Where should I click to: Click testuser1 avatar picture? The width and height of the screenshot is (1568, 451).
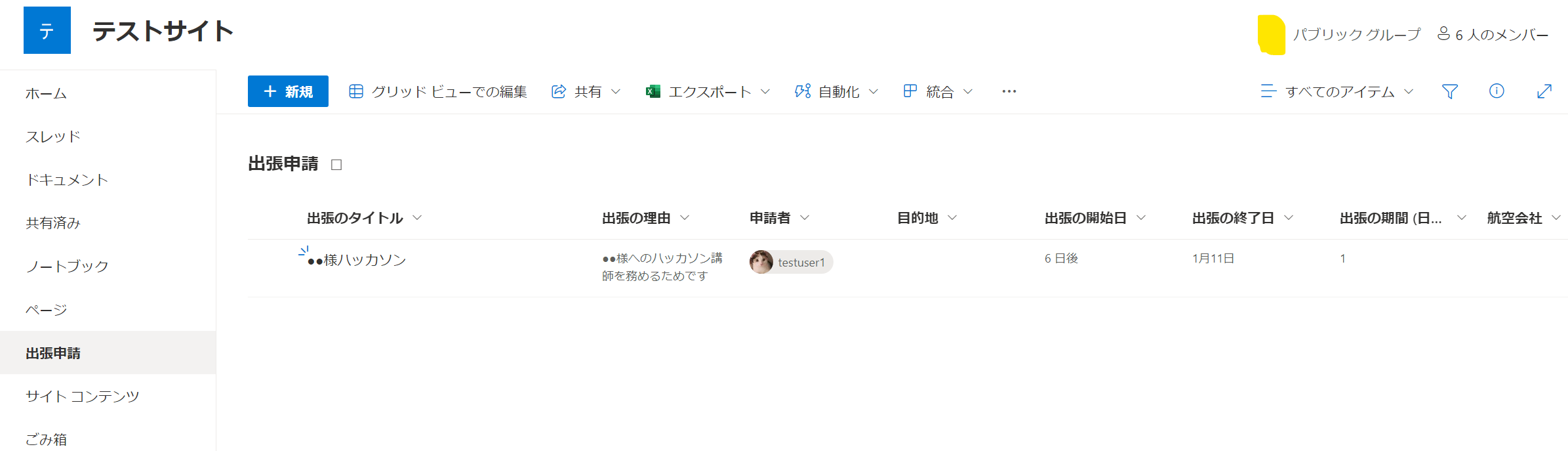tap(761, 262)
